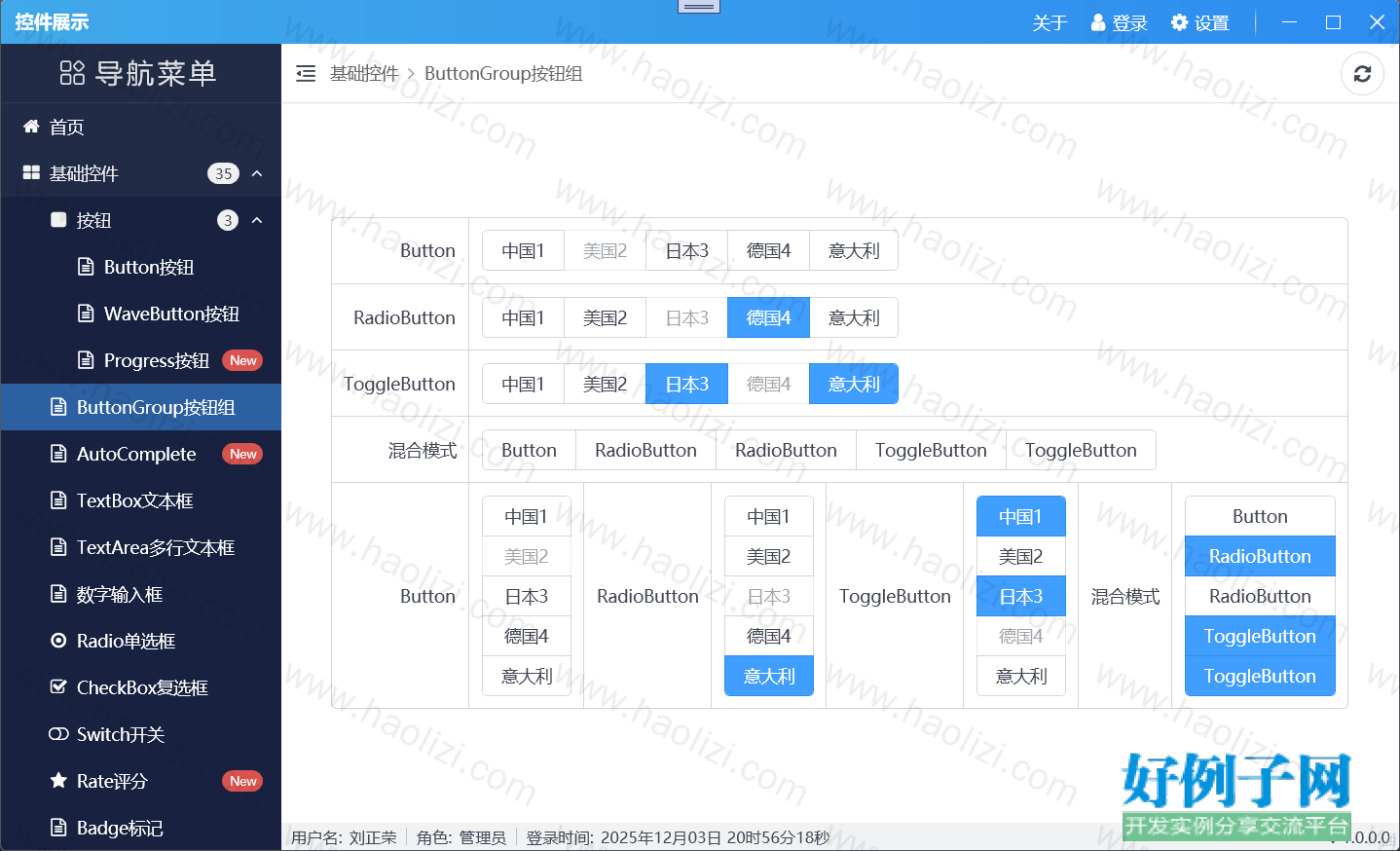1400x851 pixels.
Task: Click the home icon beside 首页
Action: (31, 127)
